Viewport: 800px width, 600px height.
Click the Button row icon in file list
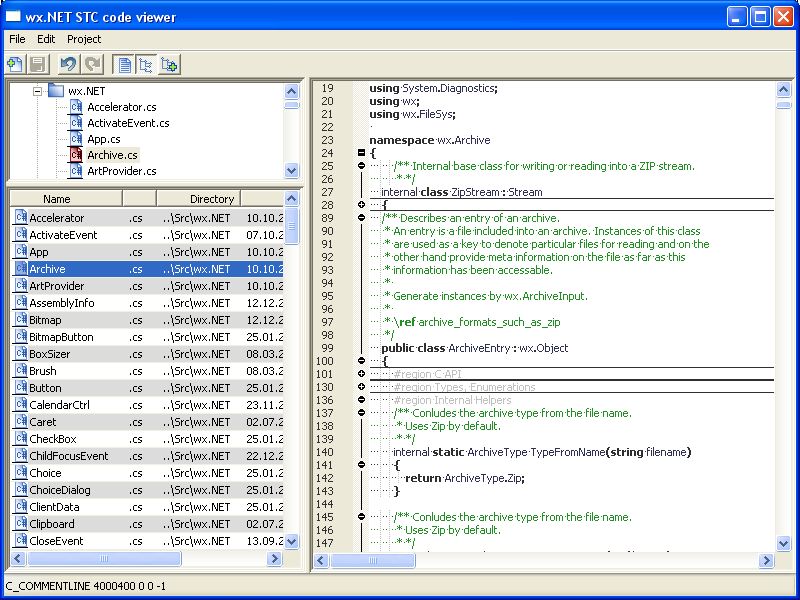click(21, 387)
